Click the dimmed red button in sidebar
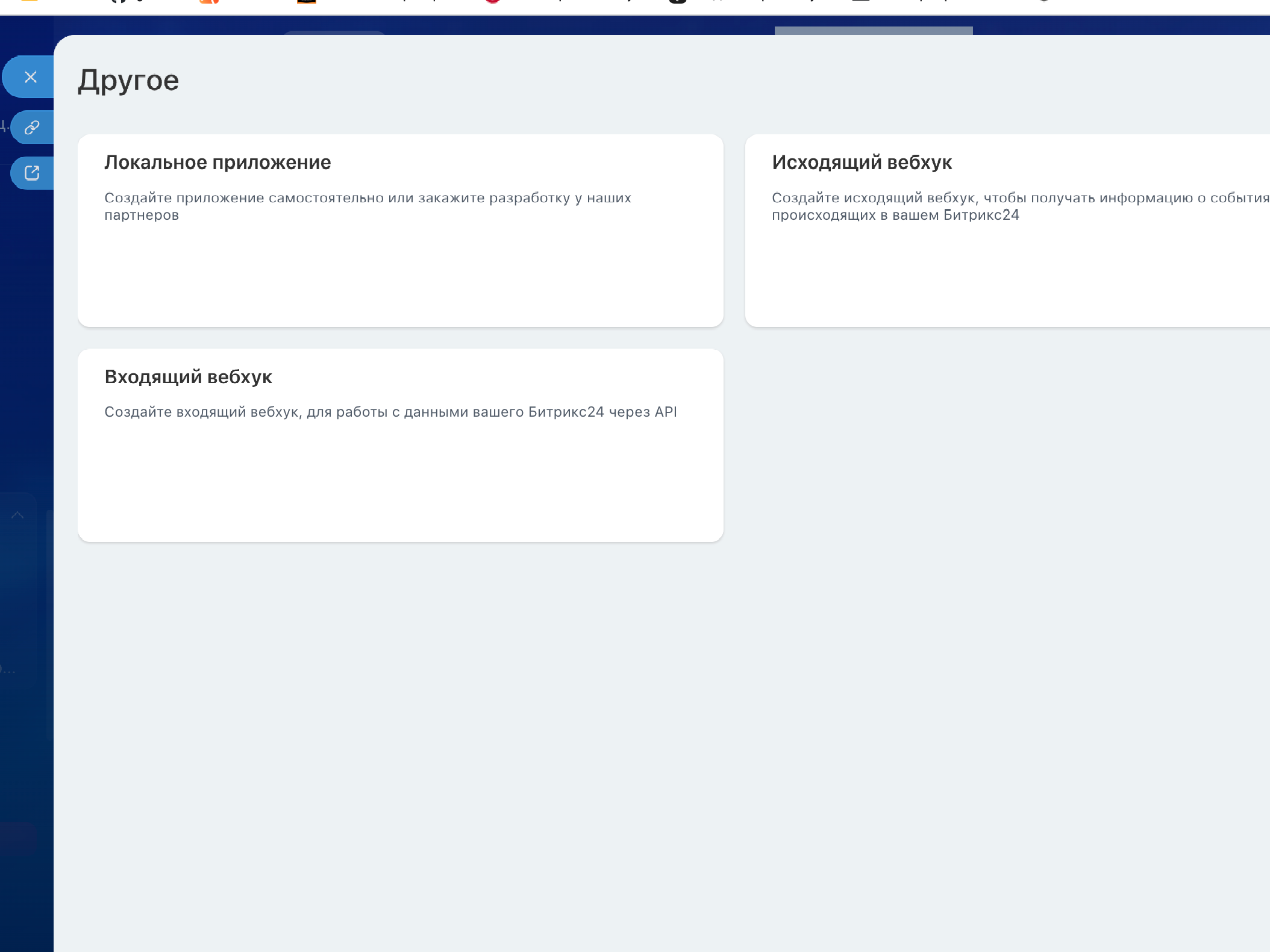Viewport: 1270px width, 952px height. [18, 837]
